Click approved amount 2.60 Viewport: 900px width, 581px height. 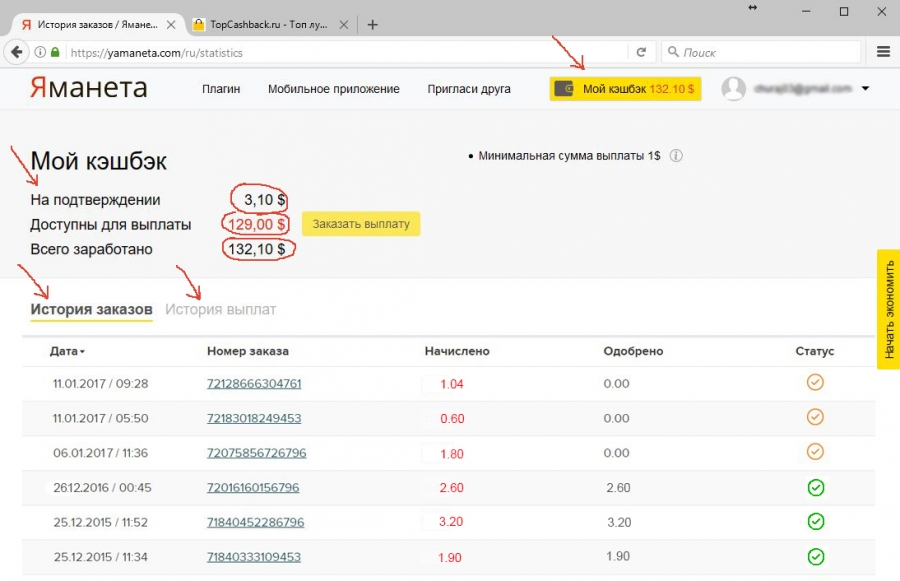(618, 487)
